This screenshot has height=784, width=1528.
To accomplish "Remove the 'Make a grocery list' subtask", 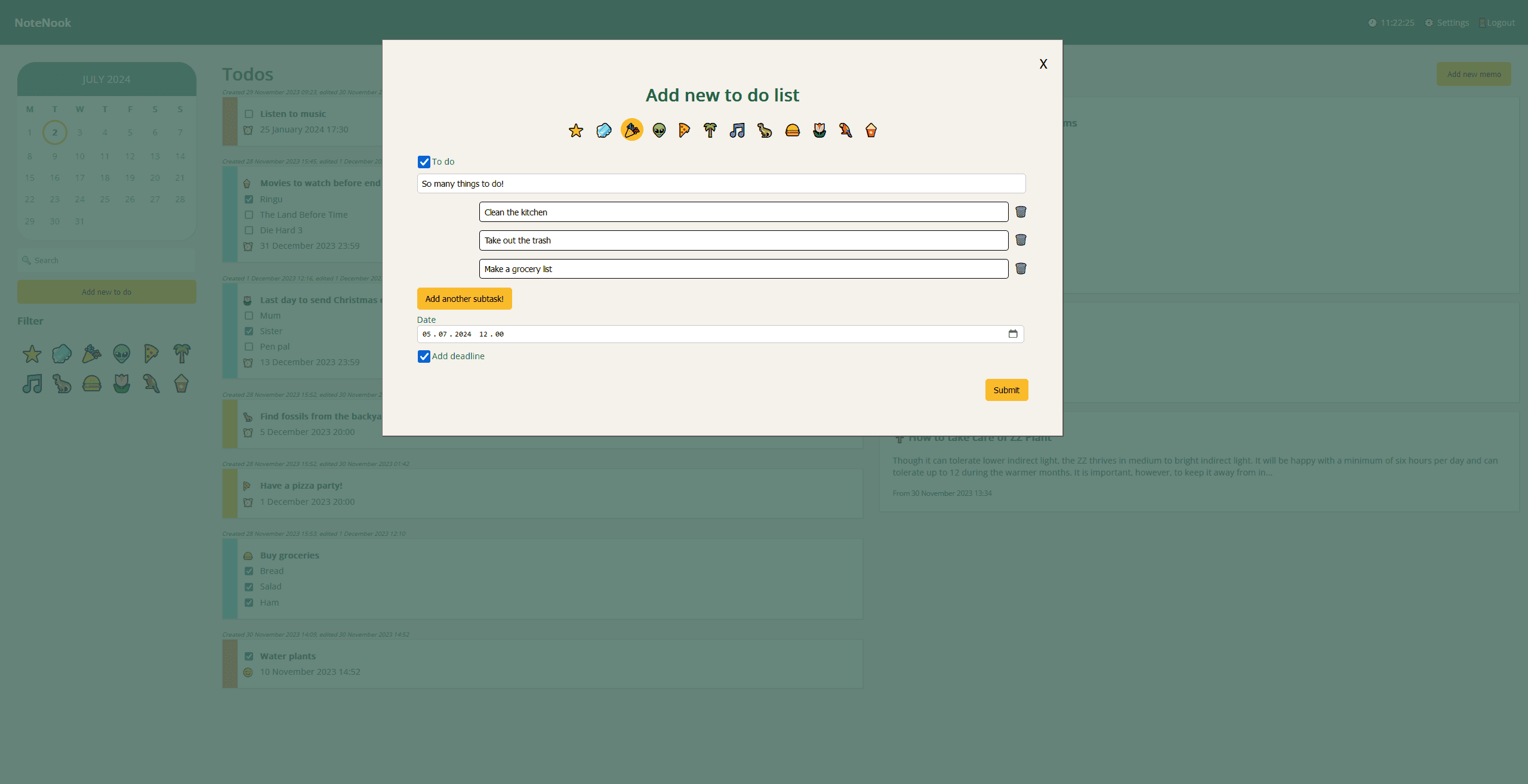I will pos(1021,268).
